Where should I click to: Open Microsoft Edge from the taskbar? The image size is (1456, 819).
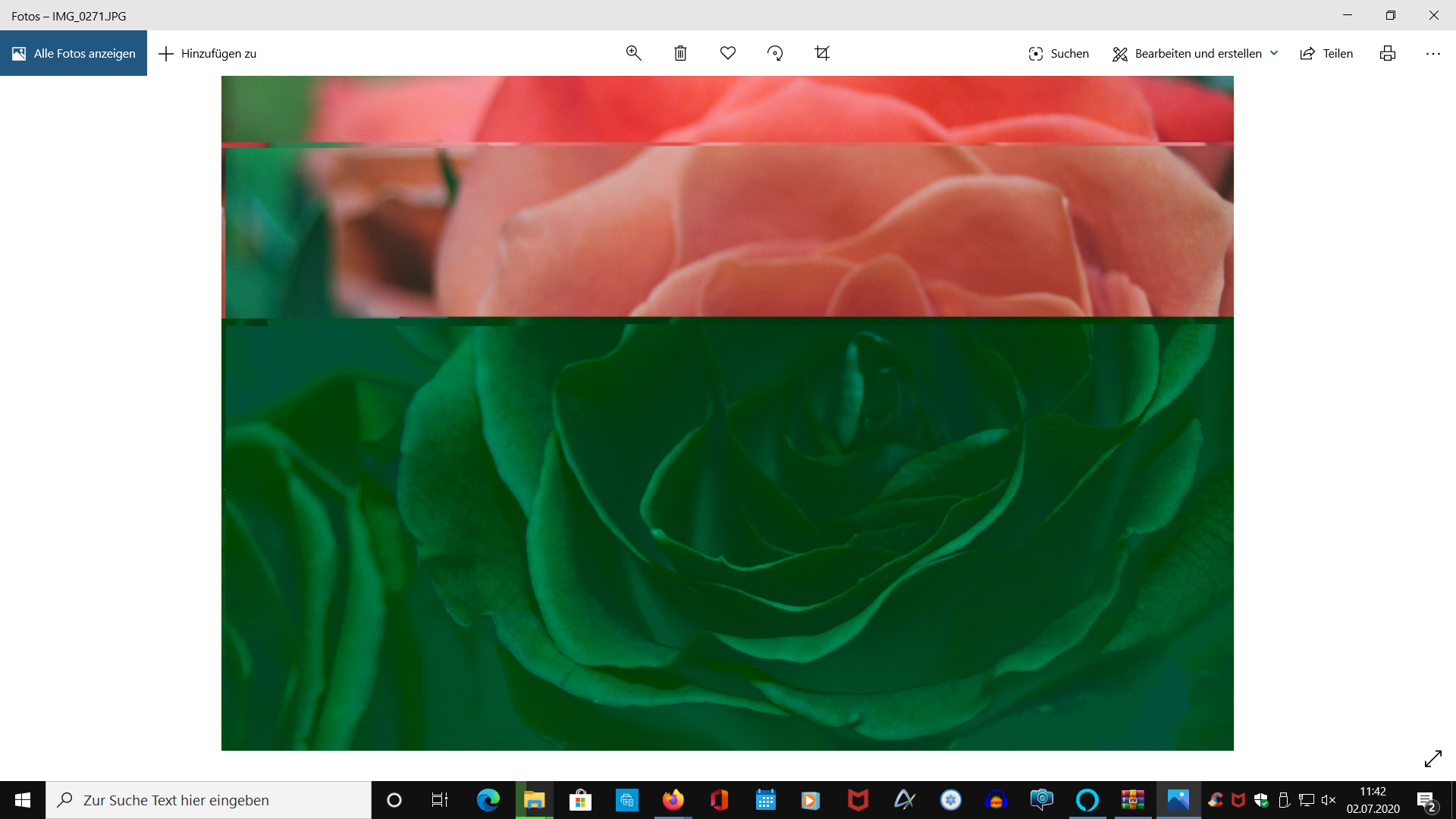pyautogui.click(x=488, y=800)
